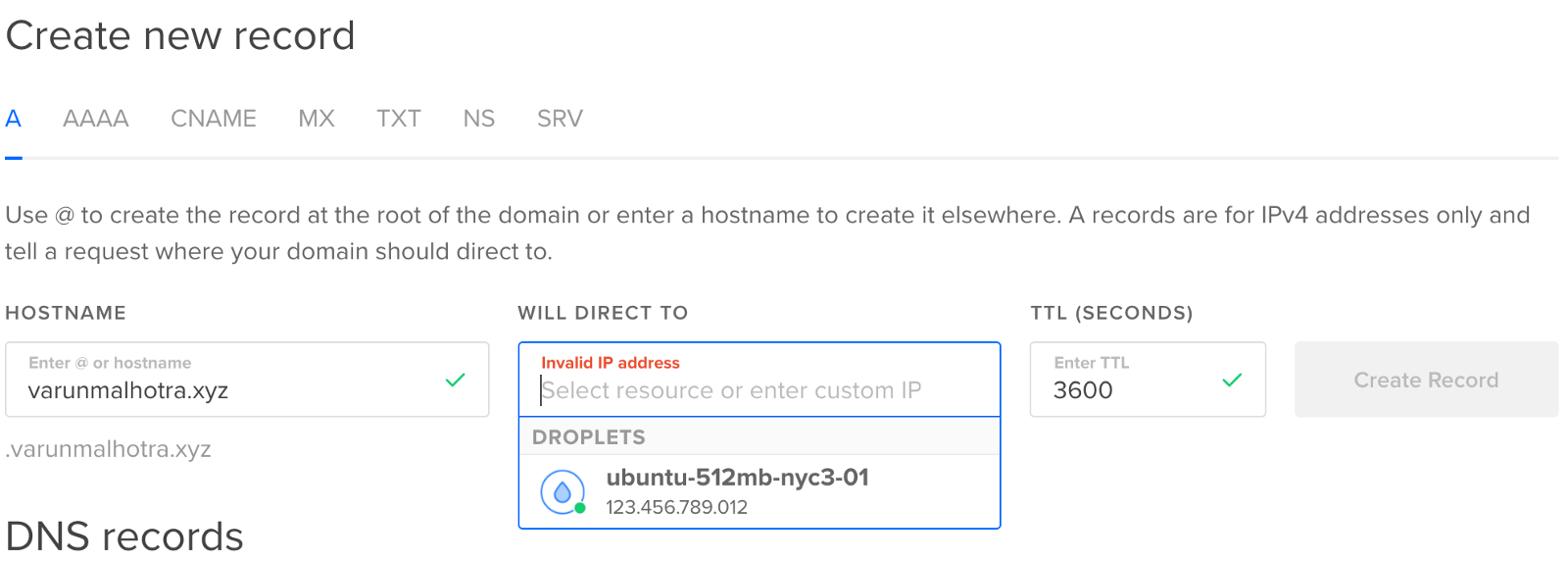Switch to the AAAA record tab
Viewport: 1568px width, 561px height.
95,119
